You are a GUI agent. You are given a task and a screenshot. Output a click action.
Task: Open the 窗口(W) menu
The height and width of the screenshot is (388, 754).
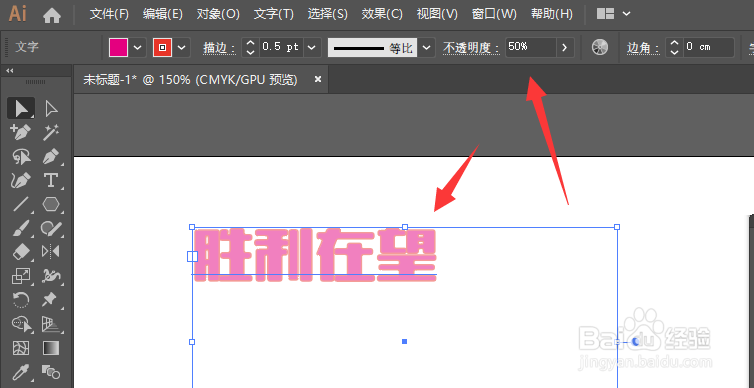click(494, 14)
